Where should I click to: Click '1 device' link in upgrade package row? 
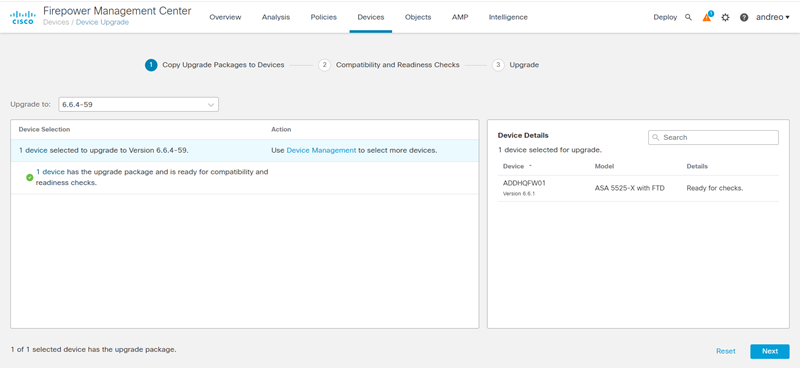(51, 172)
